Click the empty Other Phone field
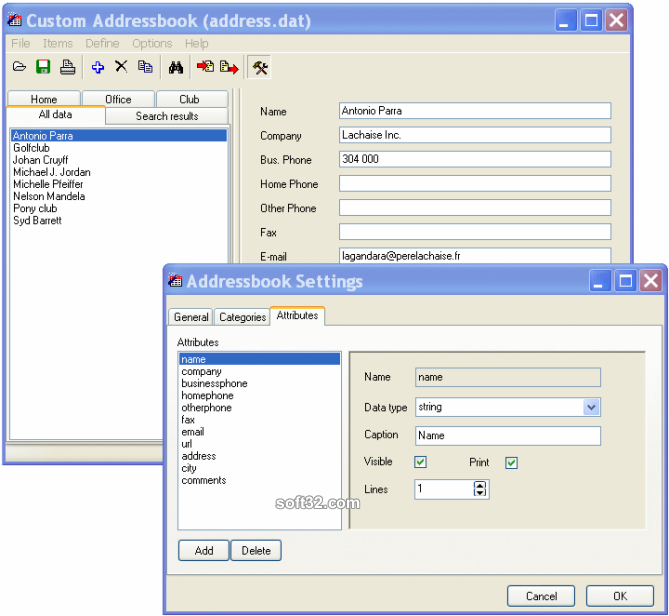The image size is (669, 616). [x=475, y=208]
